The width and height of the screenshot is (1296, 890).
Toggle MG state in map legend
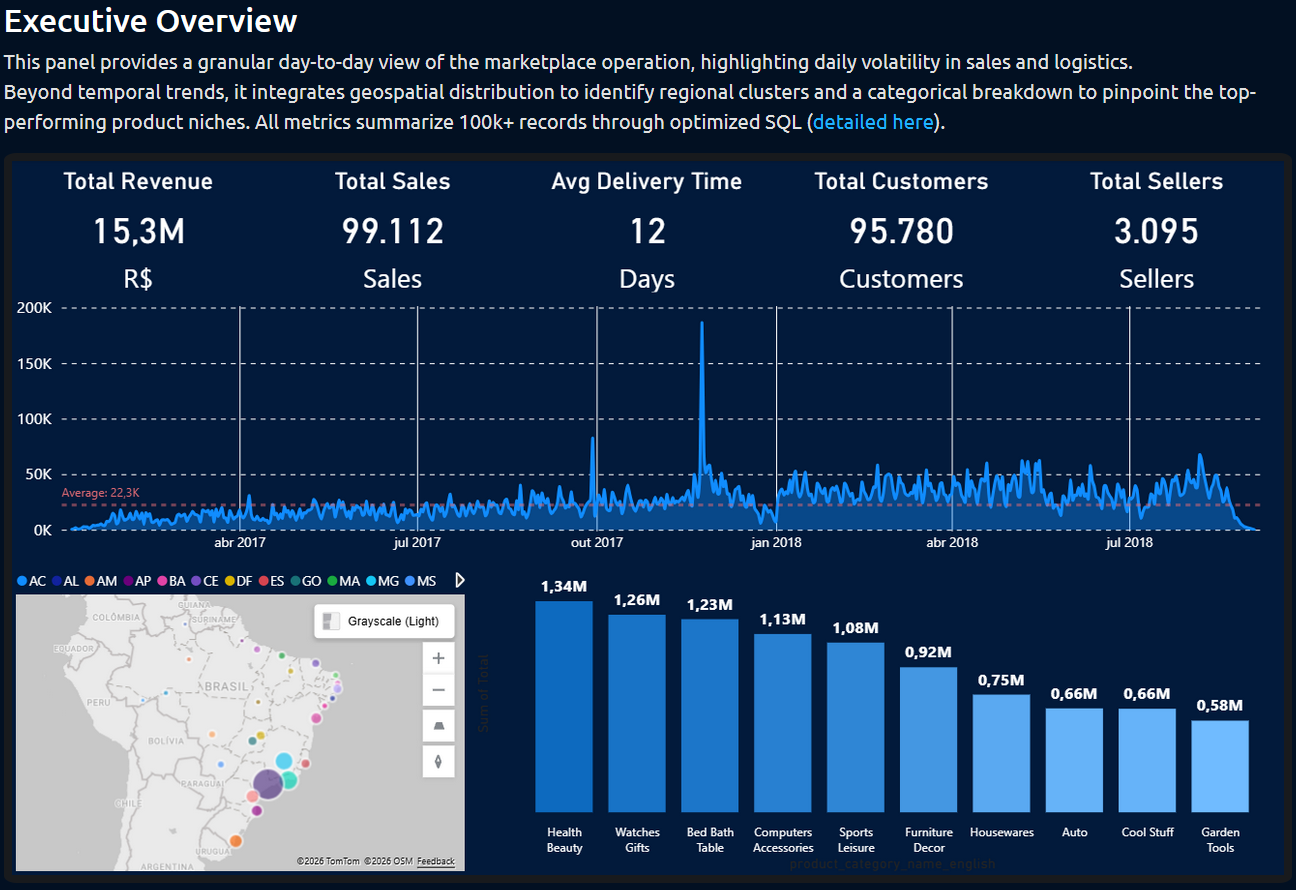click(384, 581)
